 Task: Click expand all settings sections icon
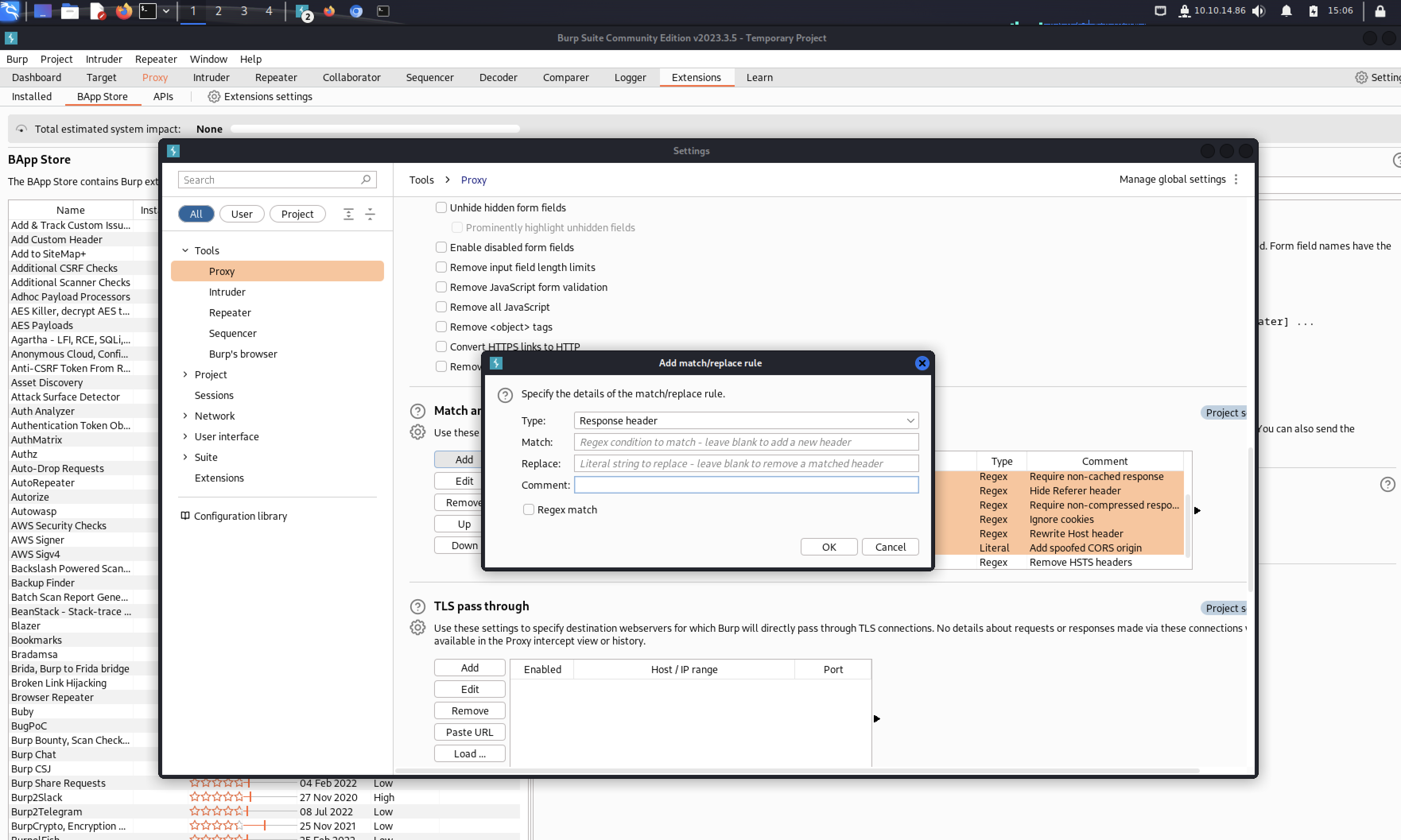[348, 214]
